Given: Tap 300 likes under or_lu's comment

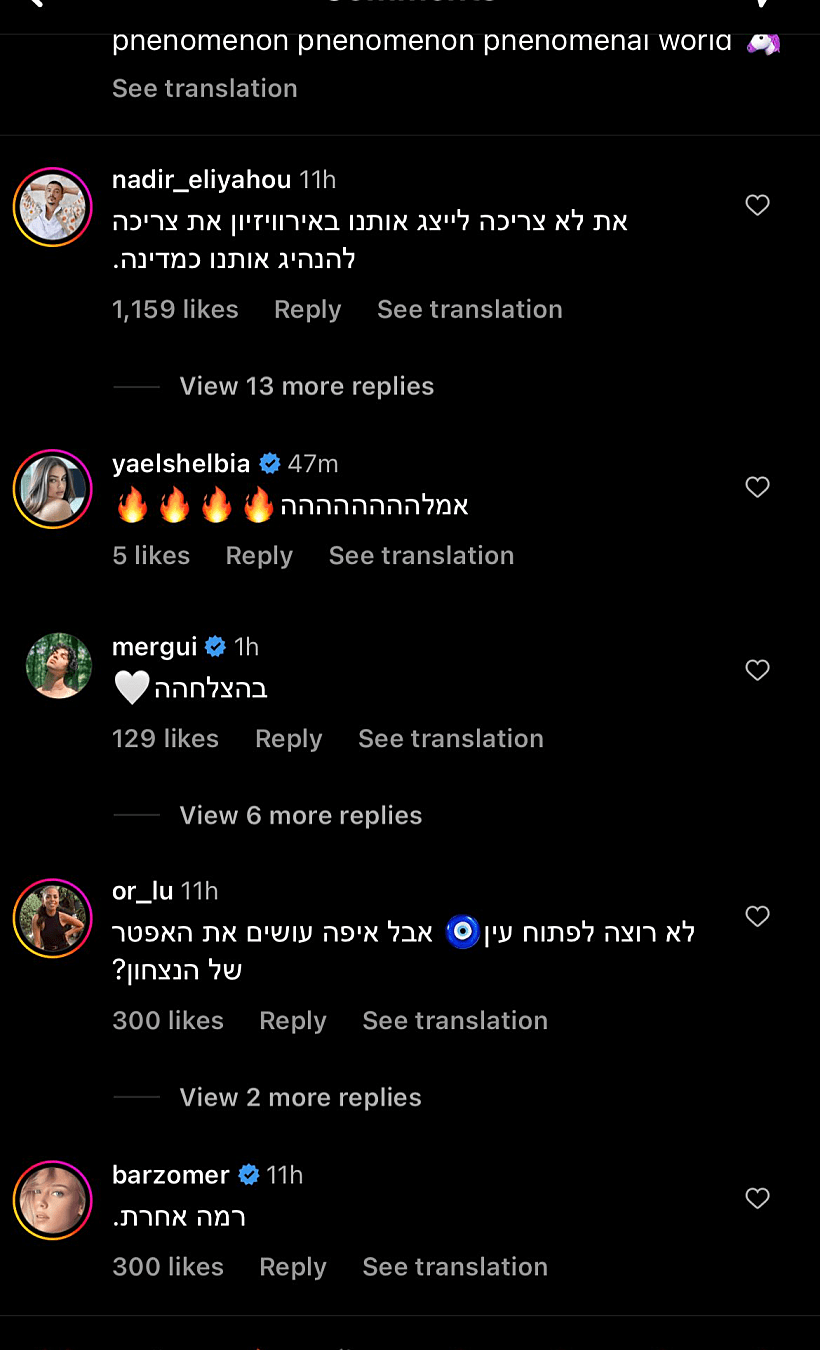Looking at the screenshot, I should 168,1020.
